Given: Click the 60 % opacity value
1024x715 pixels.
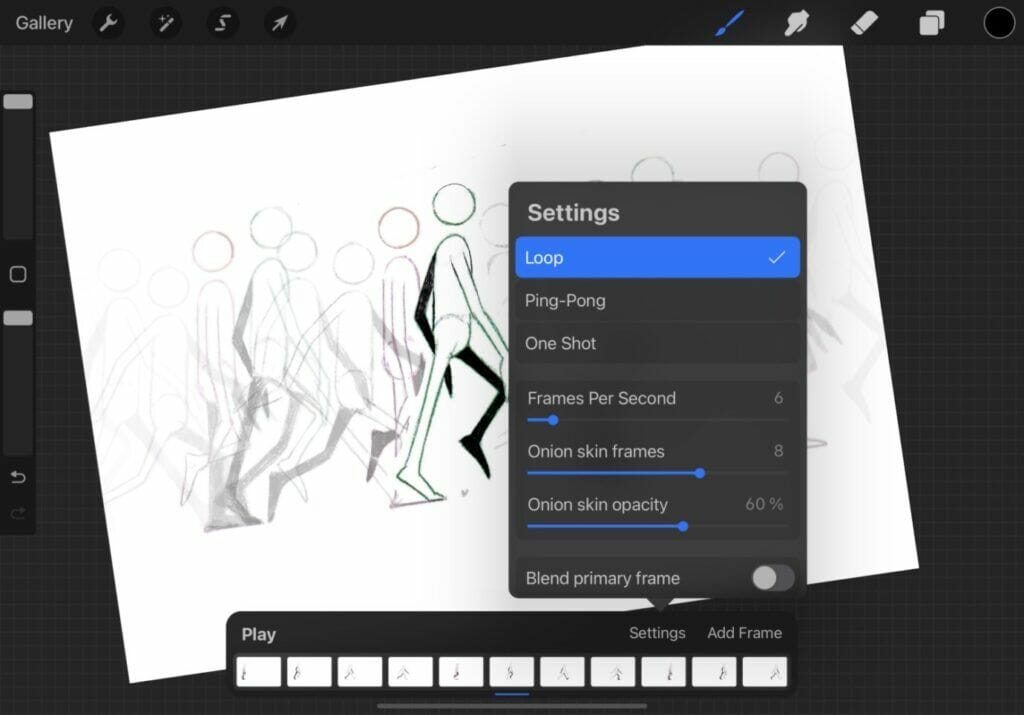Looking at the screenshot, I should click(763, 504).
